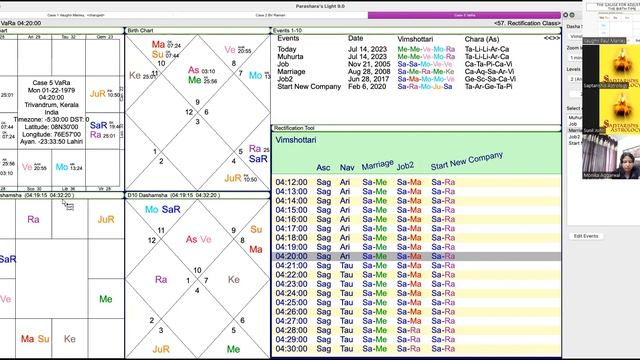Click the slanted Start New Company column header
Image resolution: width=640 pixels, height=360 pixels.
click(x=467, y=161)
